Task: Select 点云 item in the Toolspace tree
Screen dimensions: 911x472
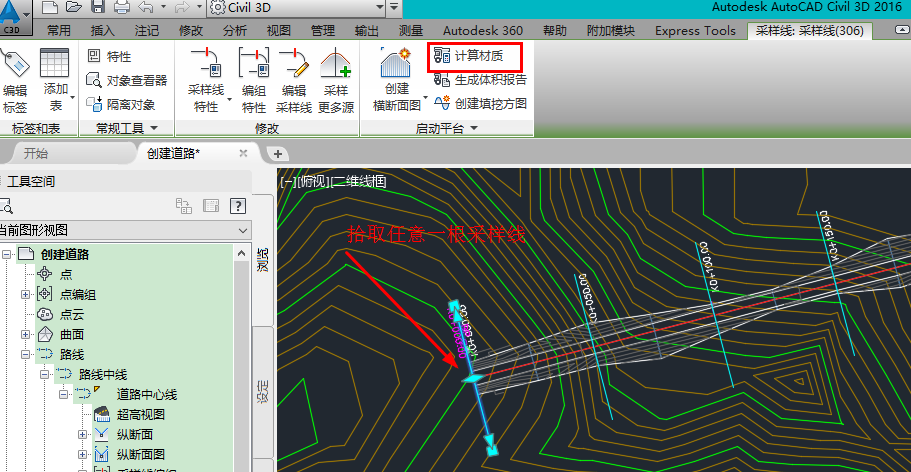Action: click(71, 314)
